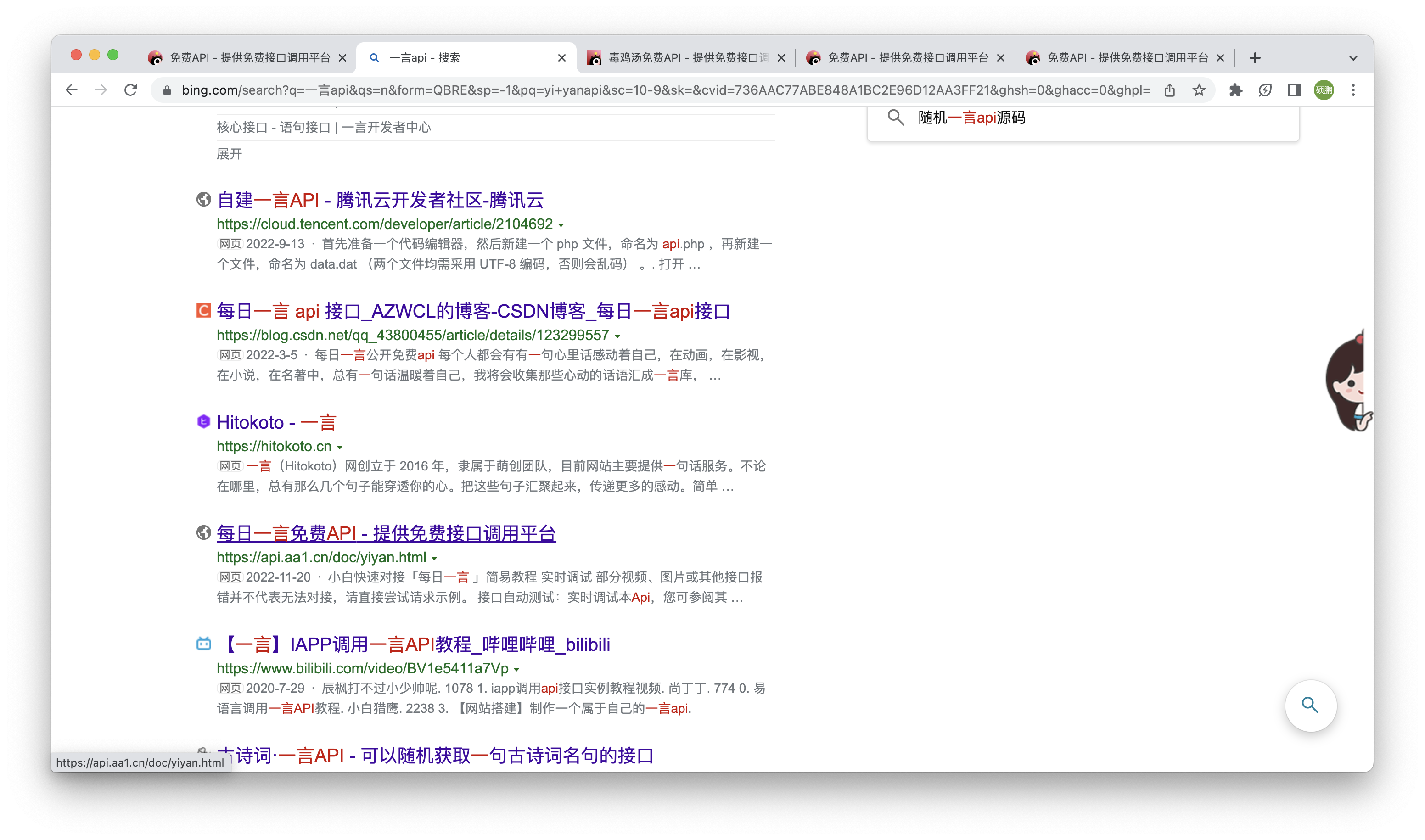Image resolution: width=1425 pixels, height=840 pixels.
Task: Expand the dropdown arrow after blog.csdn.net URL
Action: click(617, 336)
